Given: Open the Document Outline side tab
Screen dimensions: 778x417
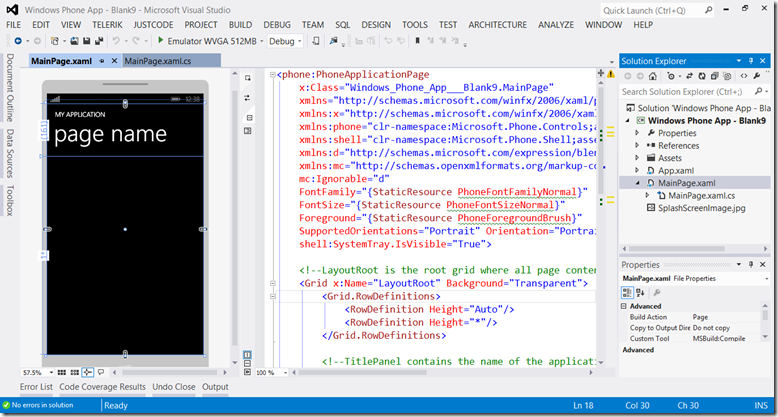Looking at the screenshot, I should coord(9,88).
